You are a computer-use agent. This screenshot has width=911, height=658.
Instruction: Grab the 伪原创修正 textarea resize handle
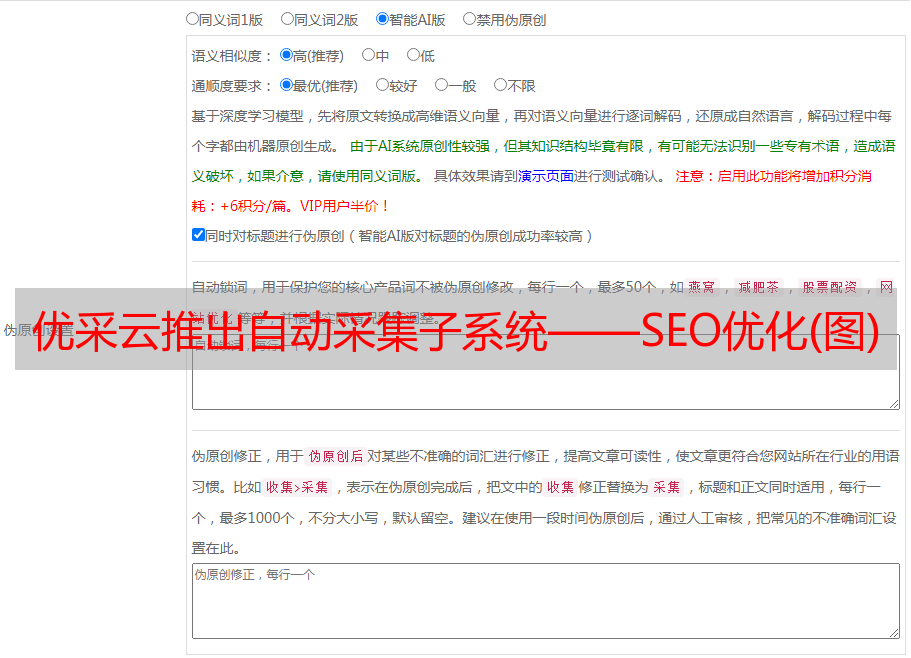pyautogui.click(x=894, y=633)
